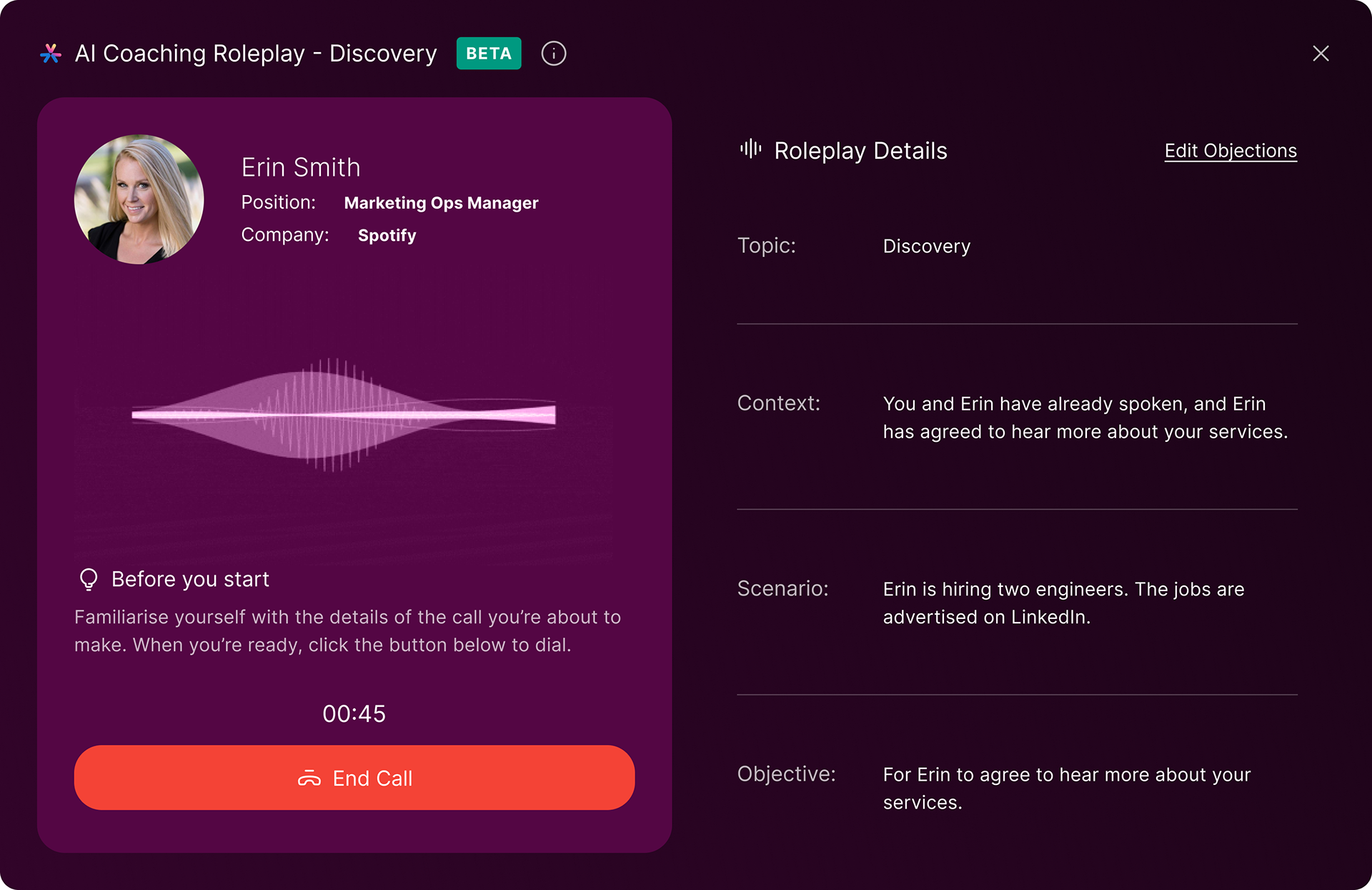Click the sound bars icon near Roleplay Details
Image resolution: width=1372 pixels, height=890 pixels.
pos(750,149)
